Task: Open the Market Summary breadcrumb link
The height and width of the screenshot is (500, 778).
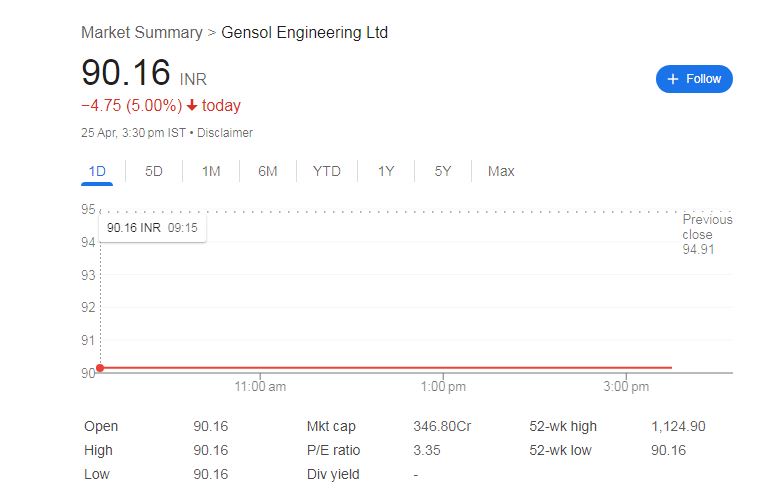Action: click(141, 33)
